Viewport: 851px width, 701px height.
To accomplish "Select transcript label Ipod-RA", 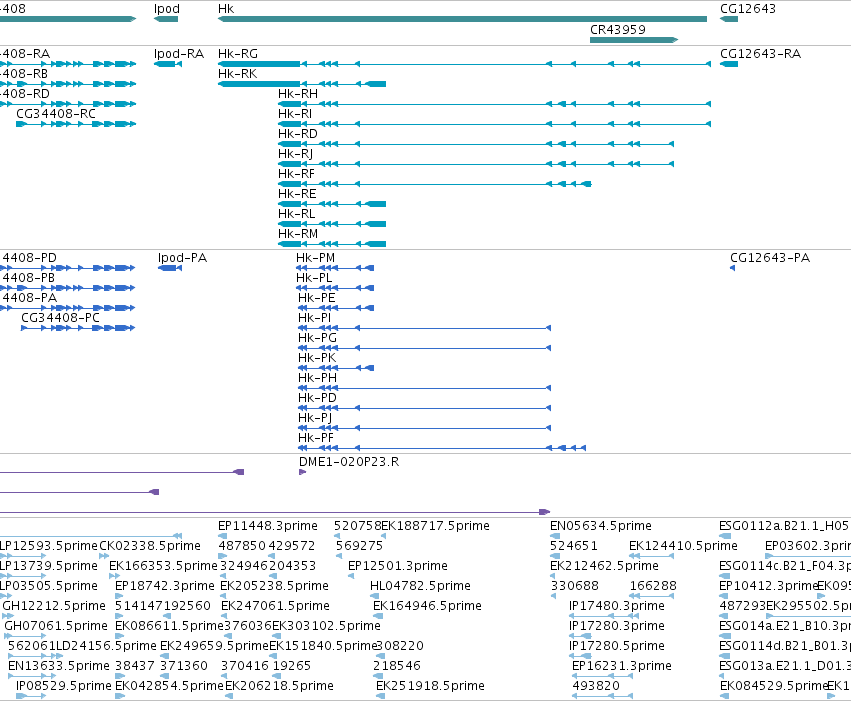I will (x=179, y=54).
